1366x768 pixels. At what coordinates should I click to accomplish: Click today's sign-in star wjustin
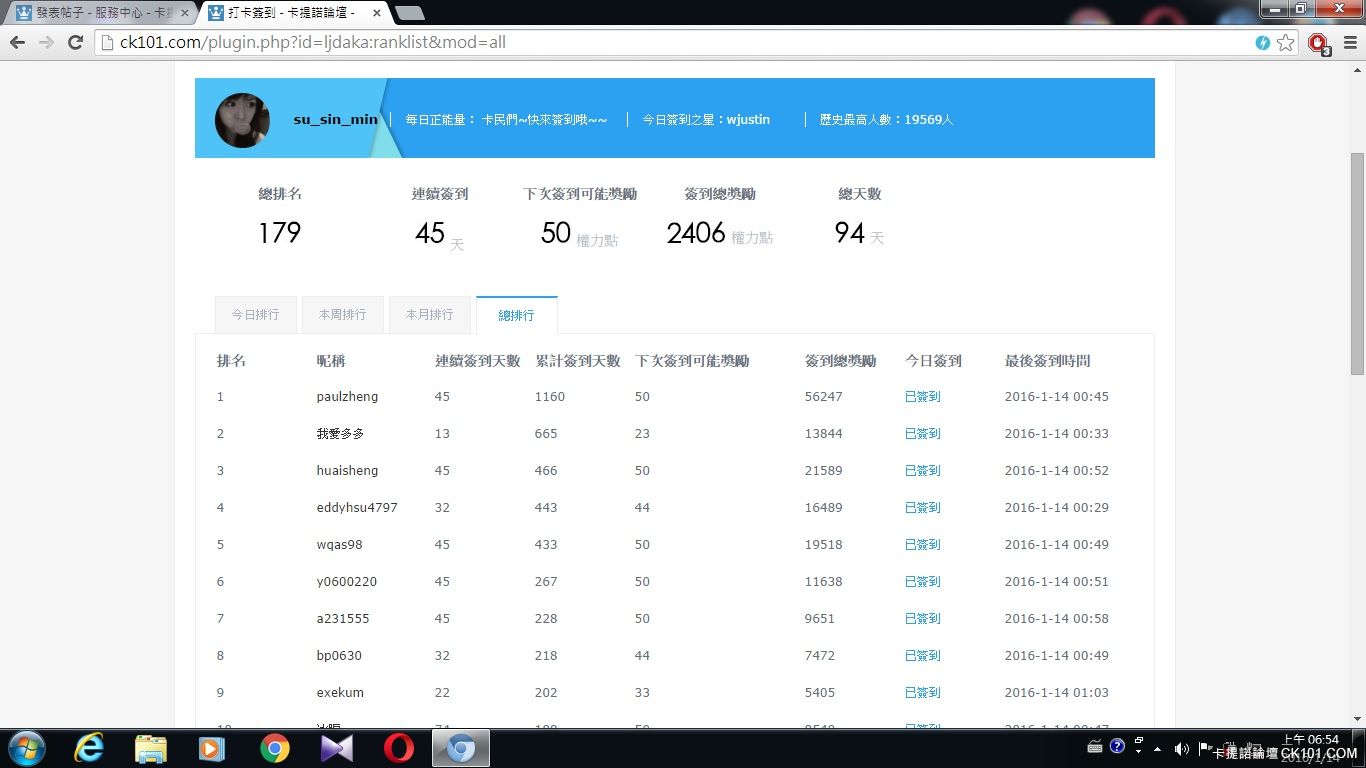click(748, 119)
